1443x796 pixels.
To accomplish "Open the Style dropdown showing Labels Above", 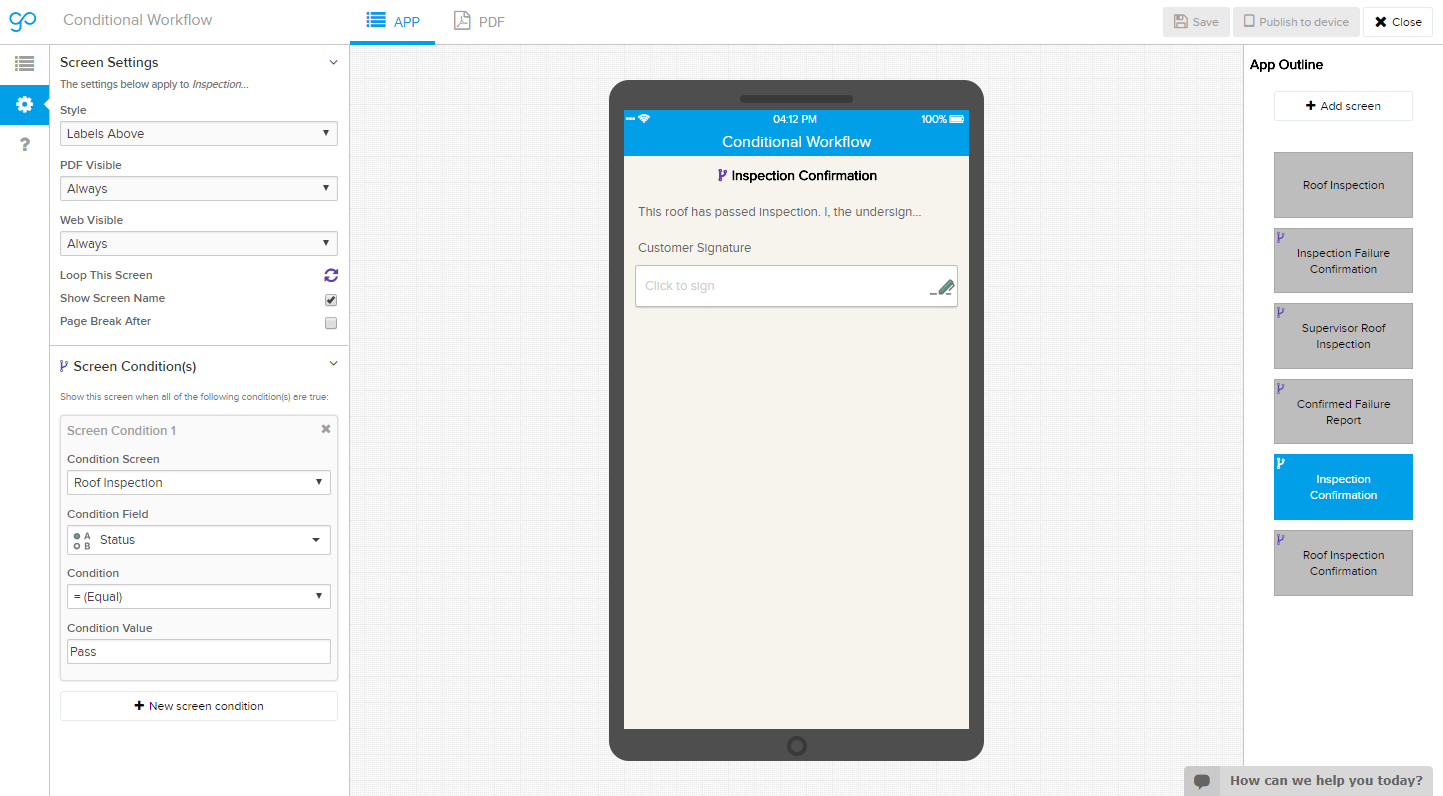I will click(x=198, y=134).
